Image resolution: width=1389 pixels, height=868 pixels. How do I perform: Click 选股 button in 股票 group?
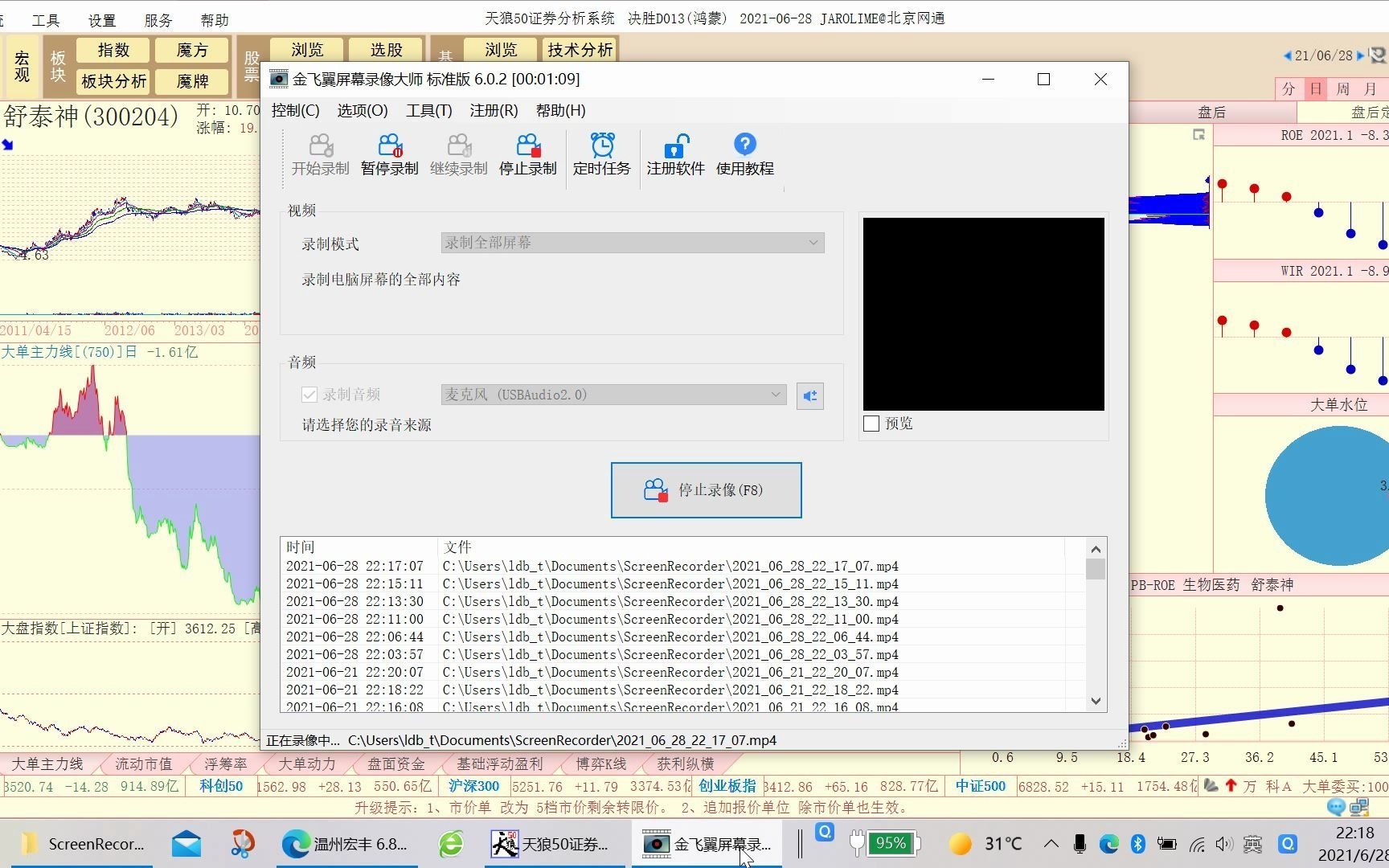(x=386, y=50)
